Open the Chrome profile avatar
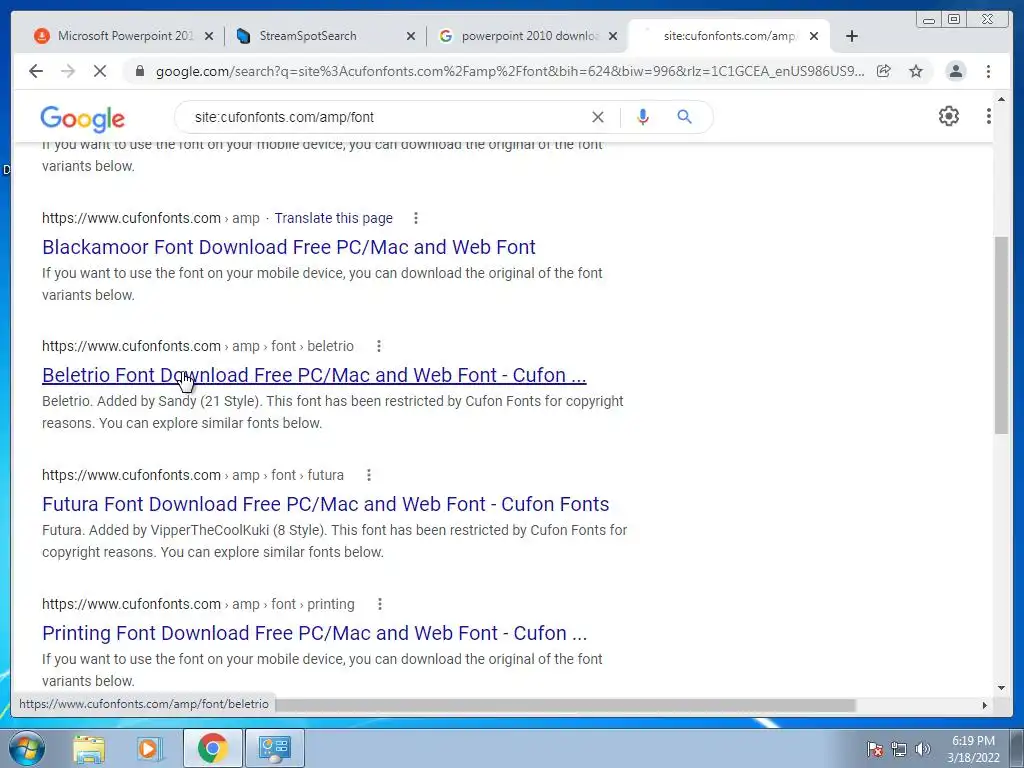Screen dimensions: 1024x768 (955, 71)
